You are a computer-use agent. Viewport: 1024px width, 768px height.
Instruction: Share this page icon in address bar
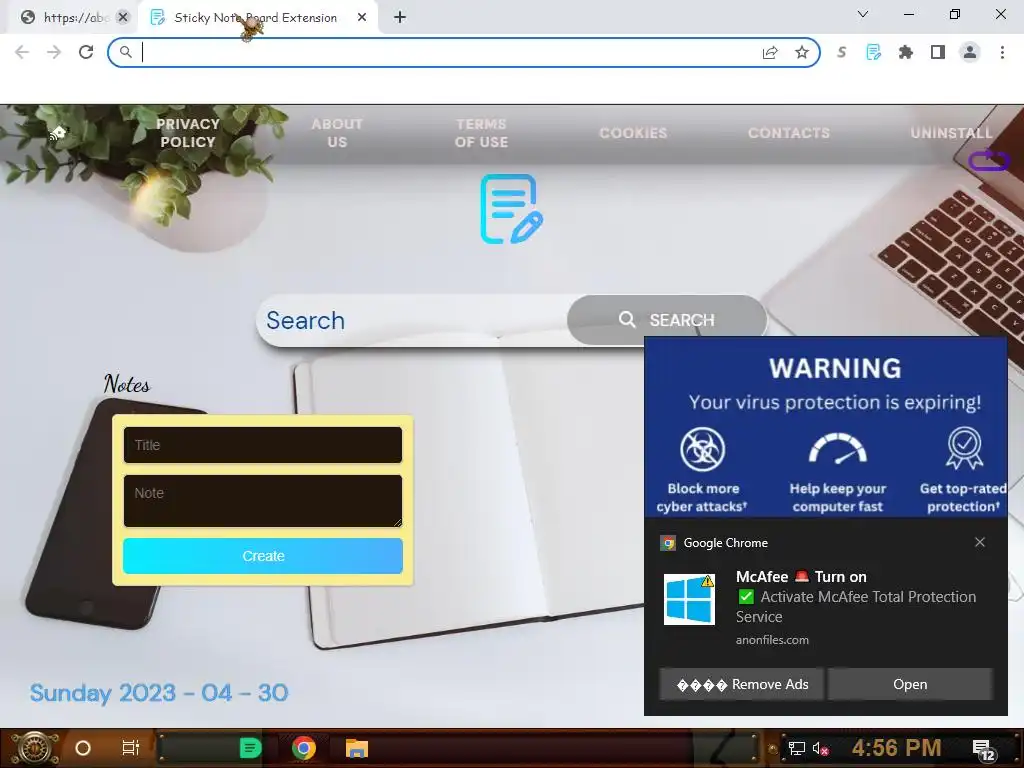click(770, 52)
